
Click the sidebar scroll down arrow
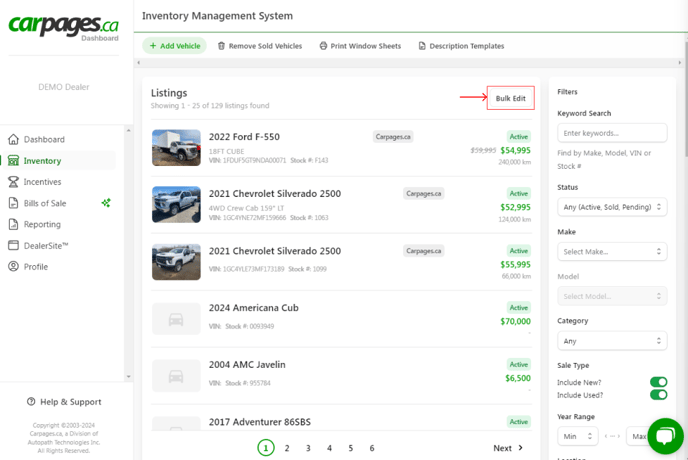129,377
